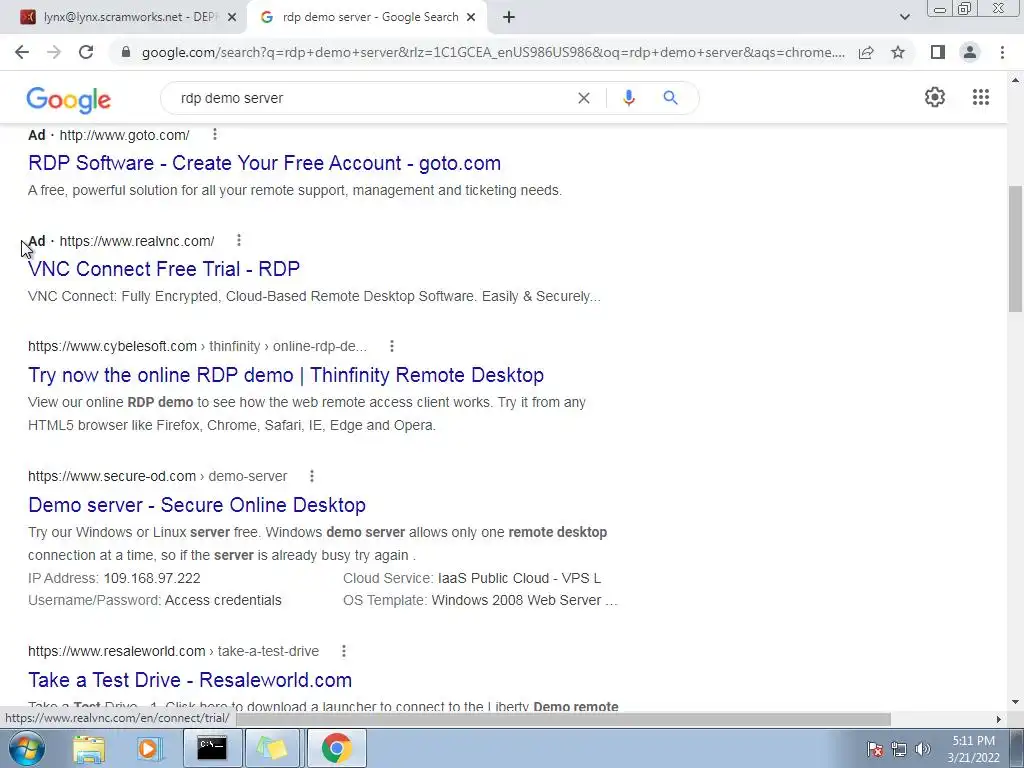
Task: Share this page from address bar
Action: [866, 52]
